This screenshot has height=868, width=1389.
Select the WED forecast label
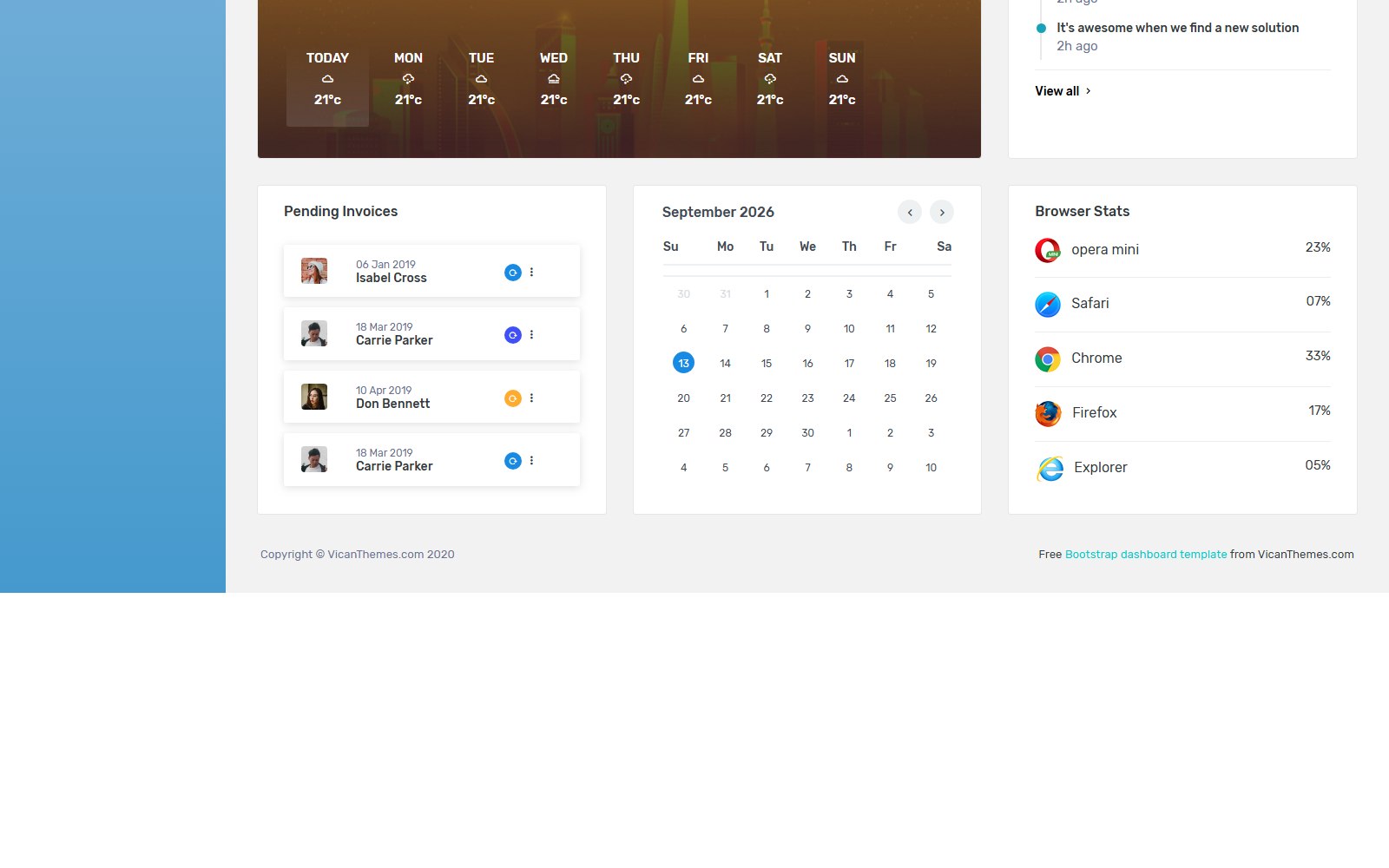(x=554, y=58)
